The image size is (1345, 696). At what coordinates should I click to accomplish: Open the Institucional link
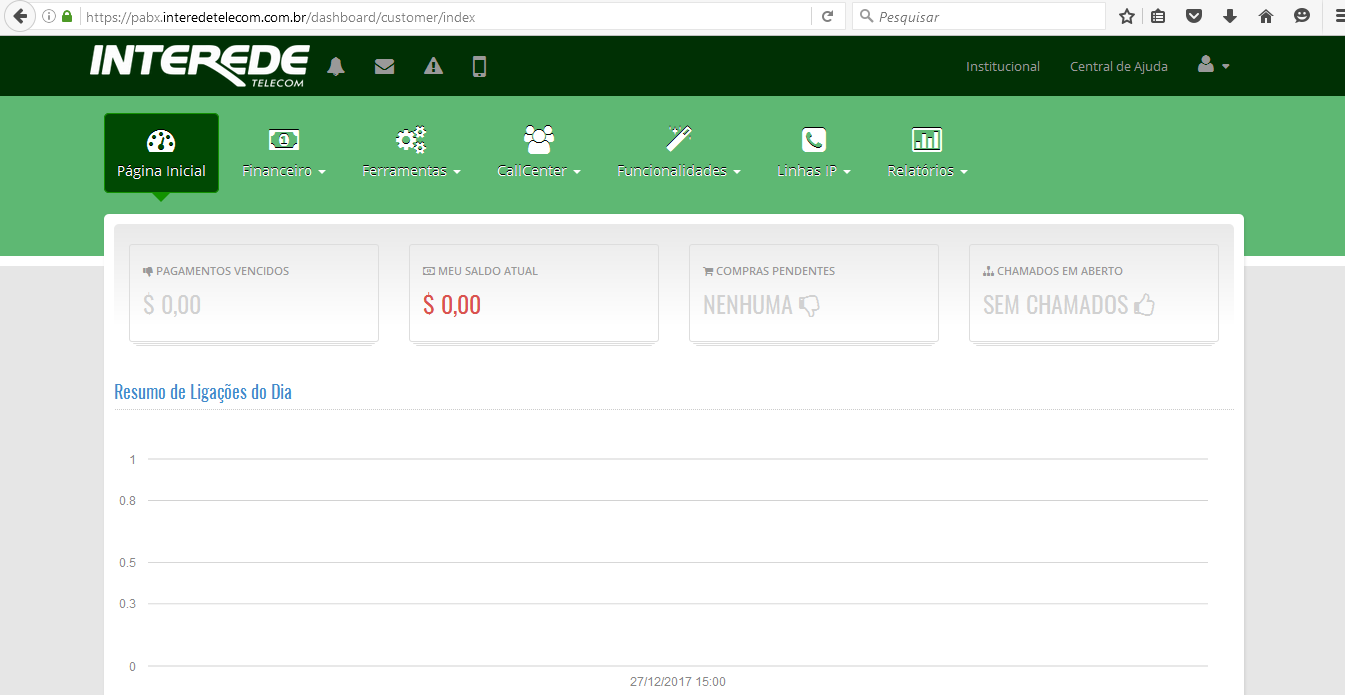coord(1002,67)
